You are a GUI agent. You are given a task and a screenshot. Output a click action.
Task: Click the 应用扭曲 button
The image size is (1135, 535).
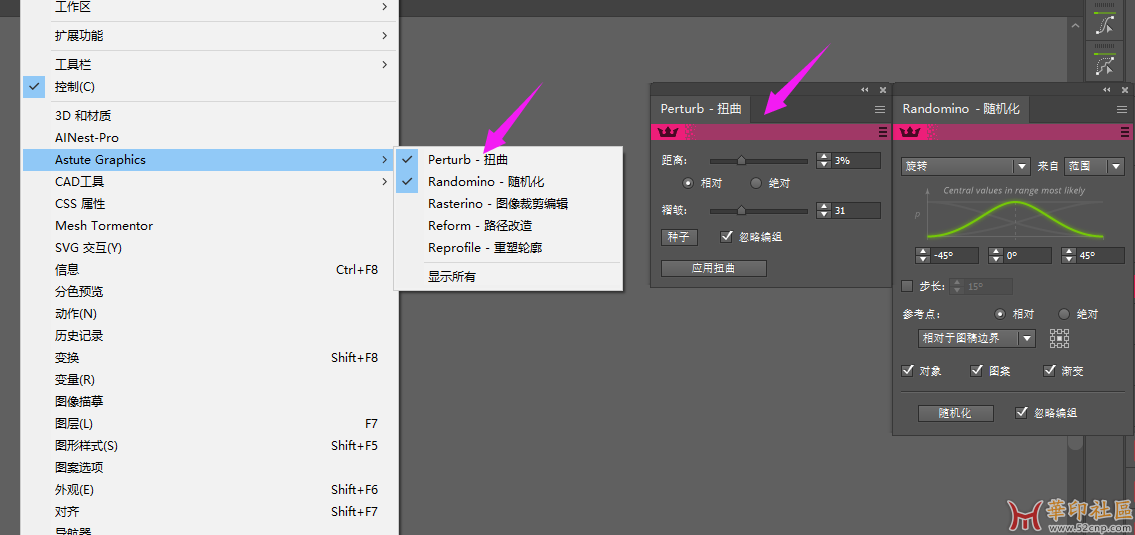[x=714, y=268]
